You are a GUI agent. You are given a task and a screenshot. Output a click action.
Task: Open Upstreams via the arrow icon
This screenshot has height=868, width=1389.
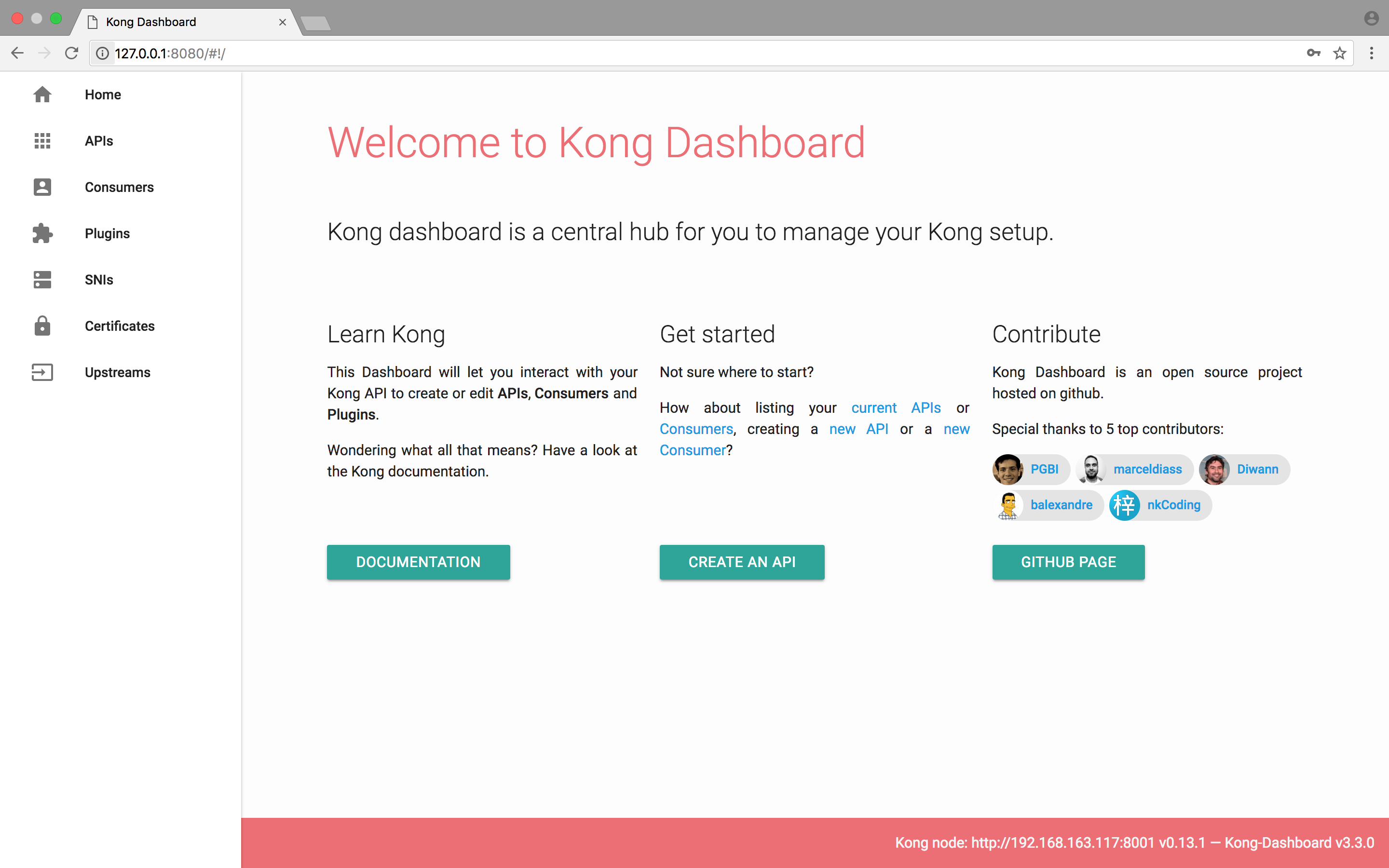42,372
